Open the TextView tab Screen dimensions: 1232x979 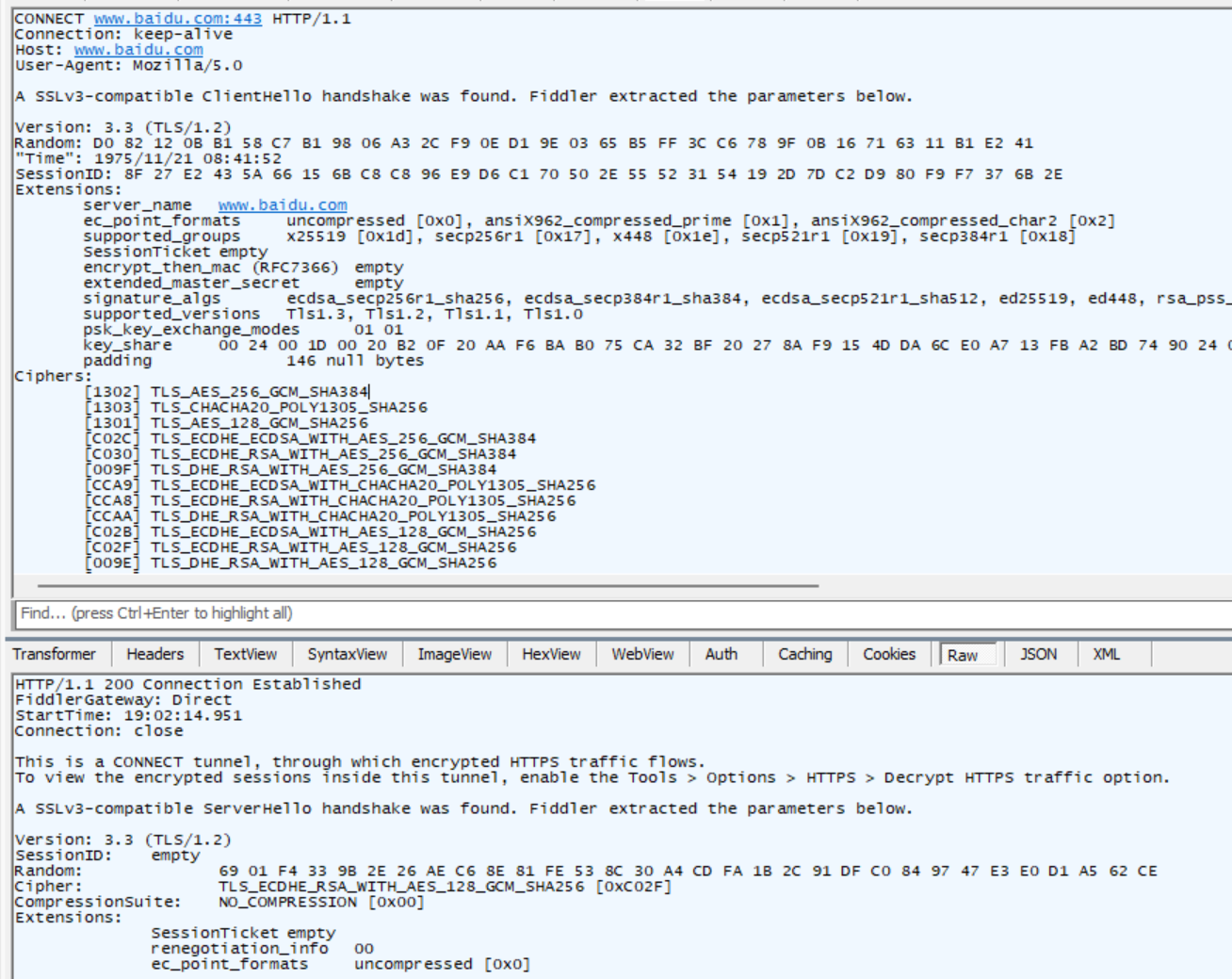[x=245, y=654]
